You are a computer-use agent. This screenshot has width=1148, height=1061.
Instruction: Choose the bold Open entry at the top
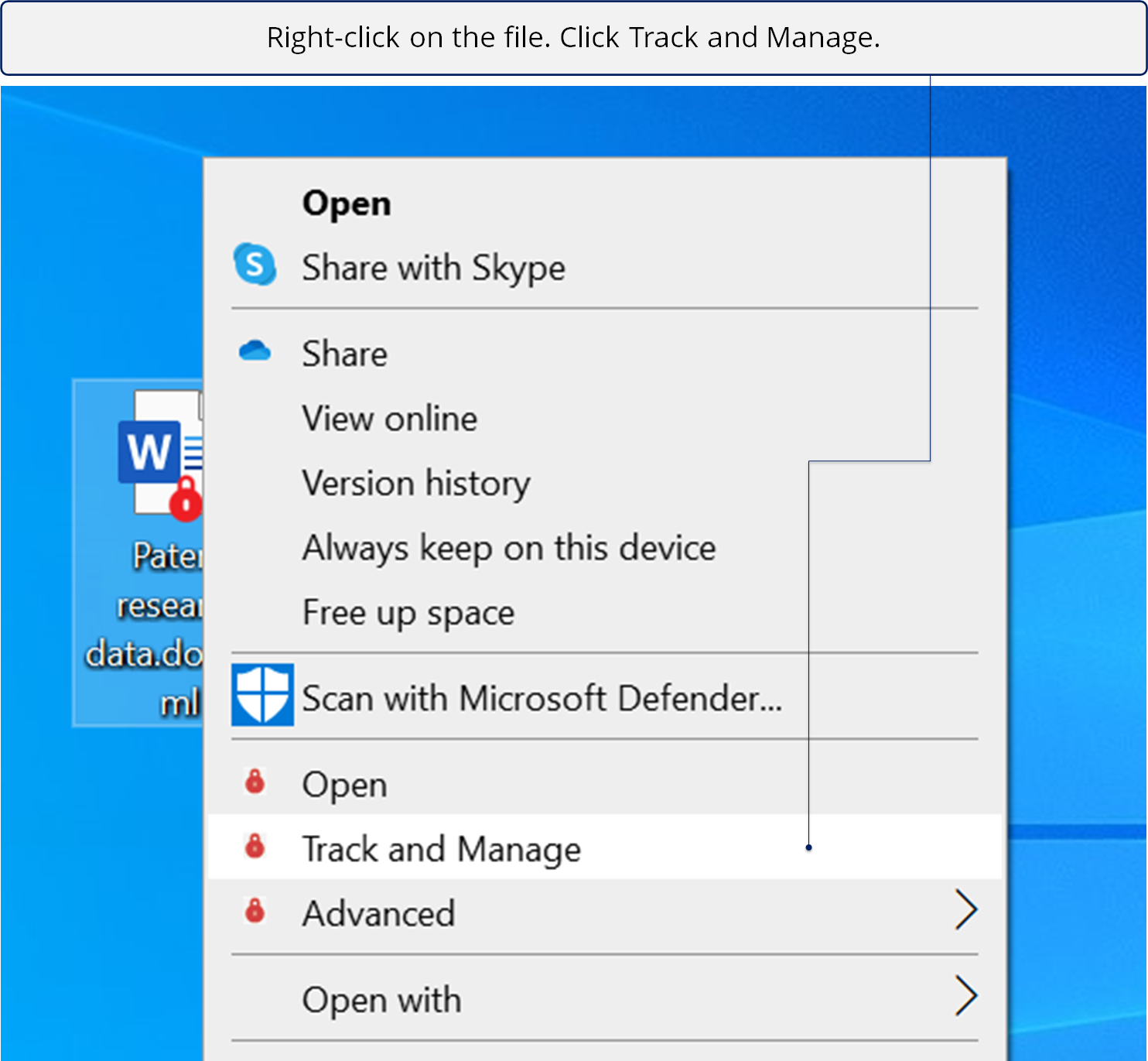(x=347, y=204)
